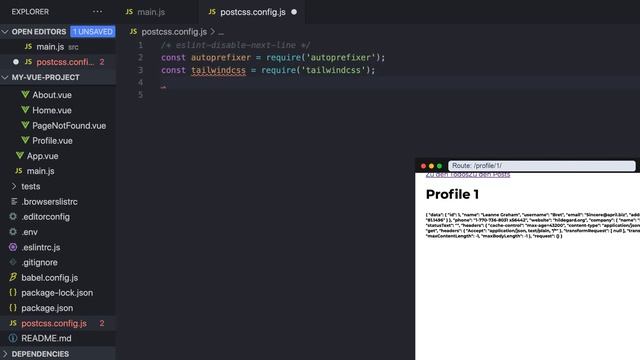The image size is (640, 360).
Task: Click the info icon of README.md
Action: click(13, 338)
